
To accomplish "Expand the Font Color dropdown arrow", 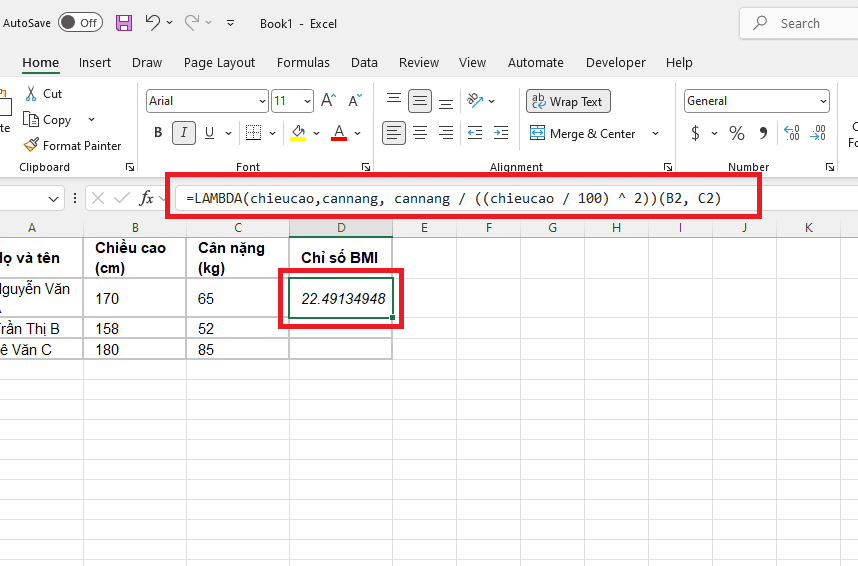I will tap(357, 133).
